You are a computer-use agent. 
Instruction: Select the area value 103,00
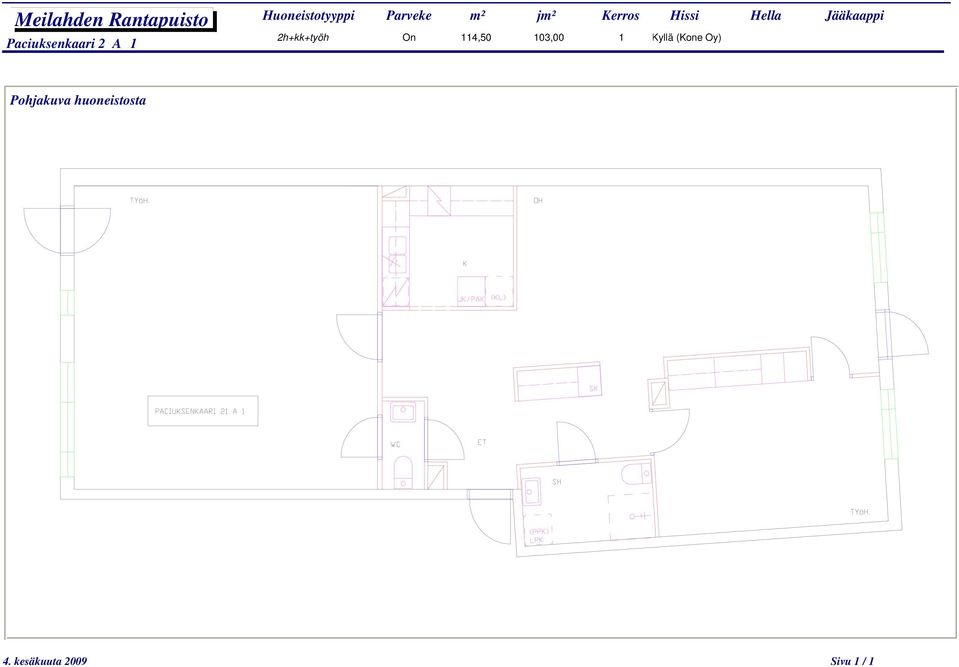pyautogui.click(x=549, y=37)
